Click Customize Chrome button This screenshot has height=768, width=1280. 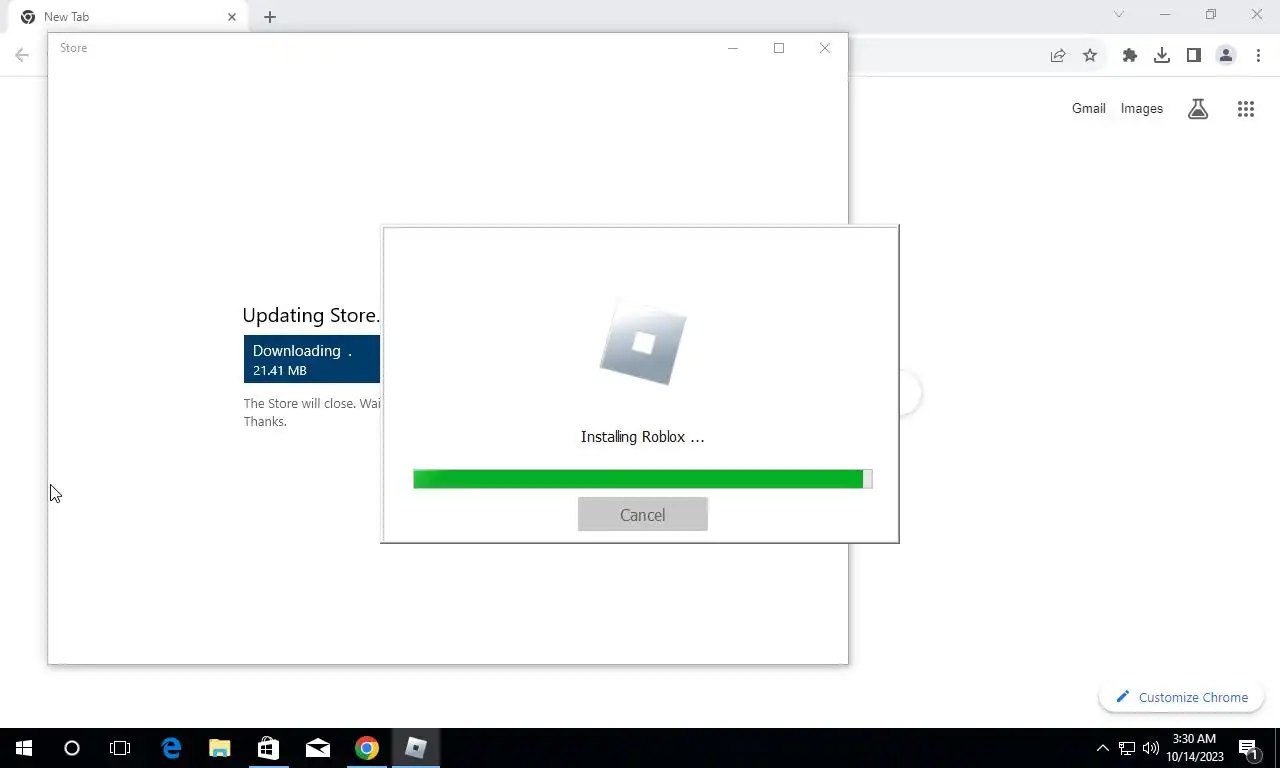coord(1182,697)
